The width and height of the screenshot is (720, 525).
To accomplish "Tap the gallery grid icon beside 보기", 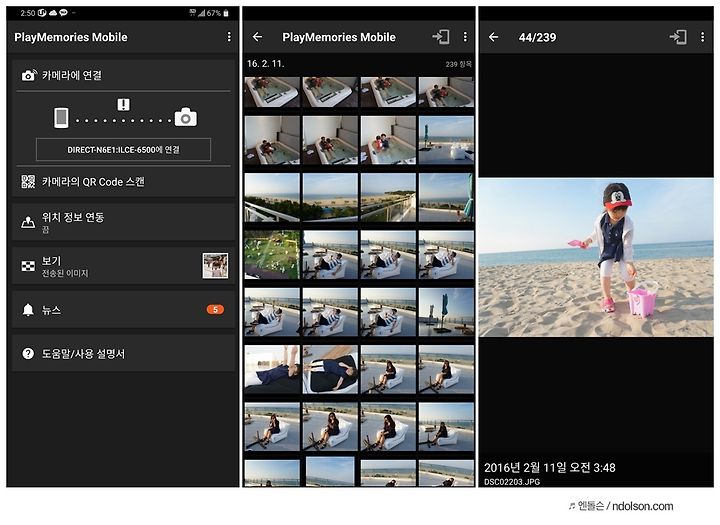I will [28, 266].
